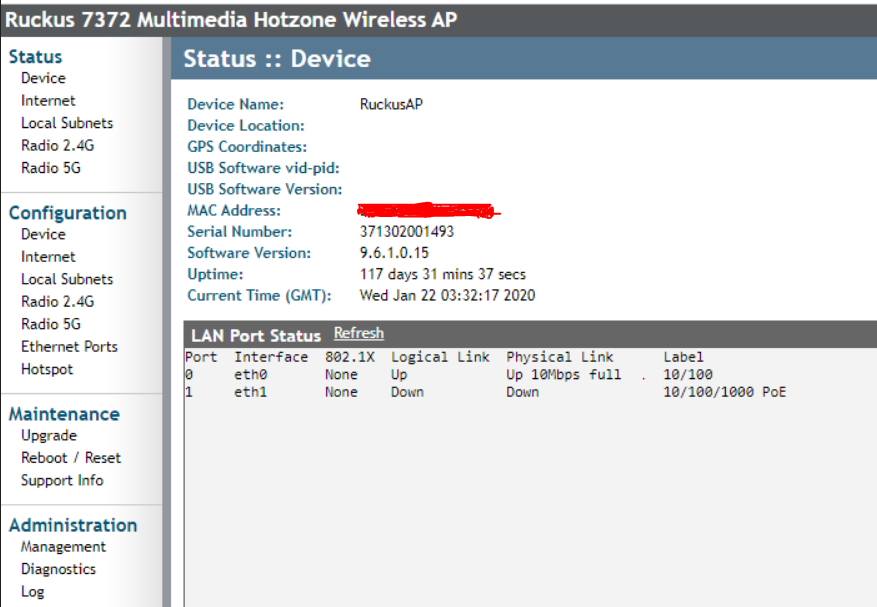Select serial number 371302001493
The width and height of the screenshot is (877, 607).
[407, 232]
